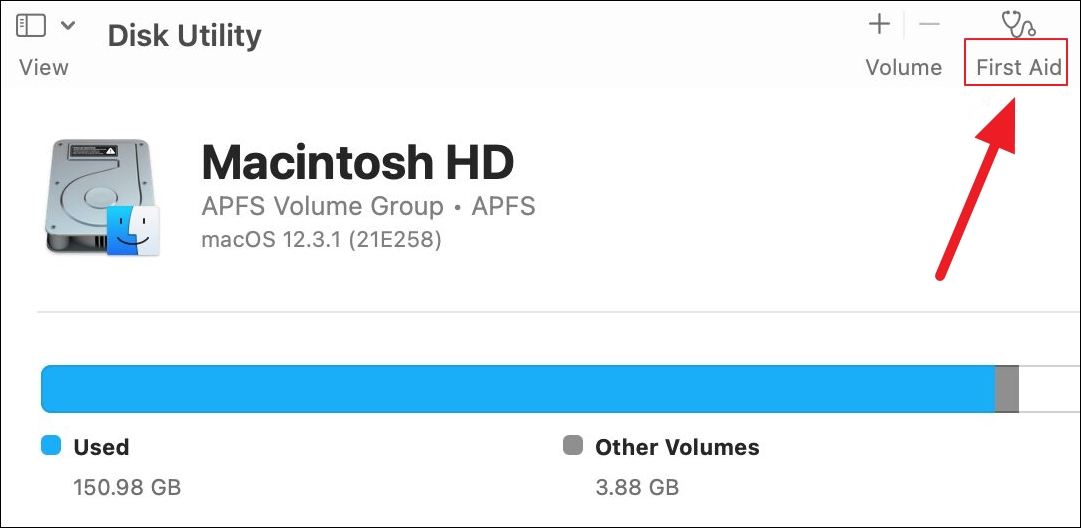The image size is (1081, 528).
Task: Click the View label in toolbar
Action: 44,68
